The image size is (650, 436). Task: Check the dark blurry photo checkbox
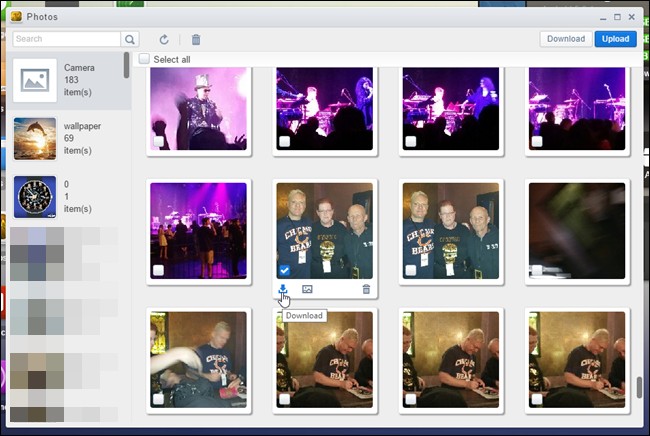[x=537, y=270]
